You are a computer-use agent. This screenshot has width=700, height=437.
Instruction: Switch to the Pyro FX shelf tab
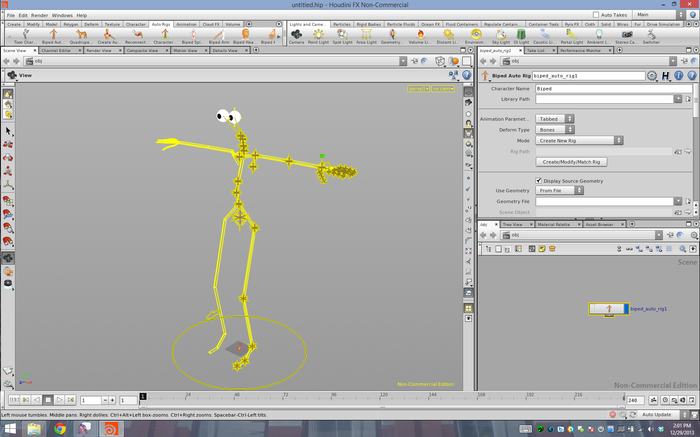571,24
